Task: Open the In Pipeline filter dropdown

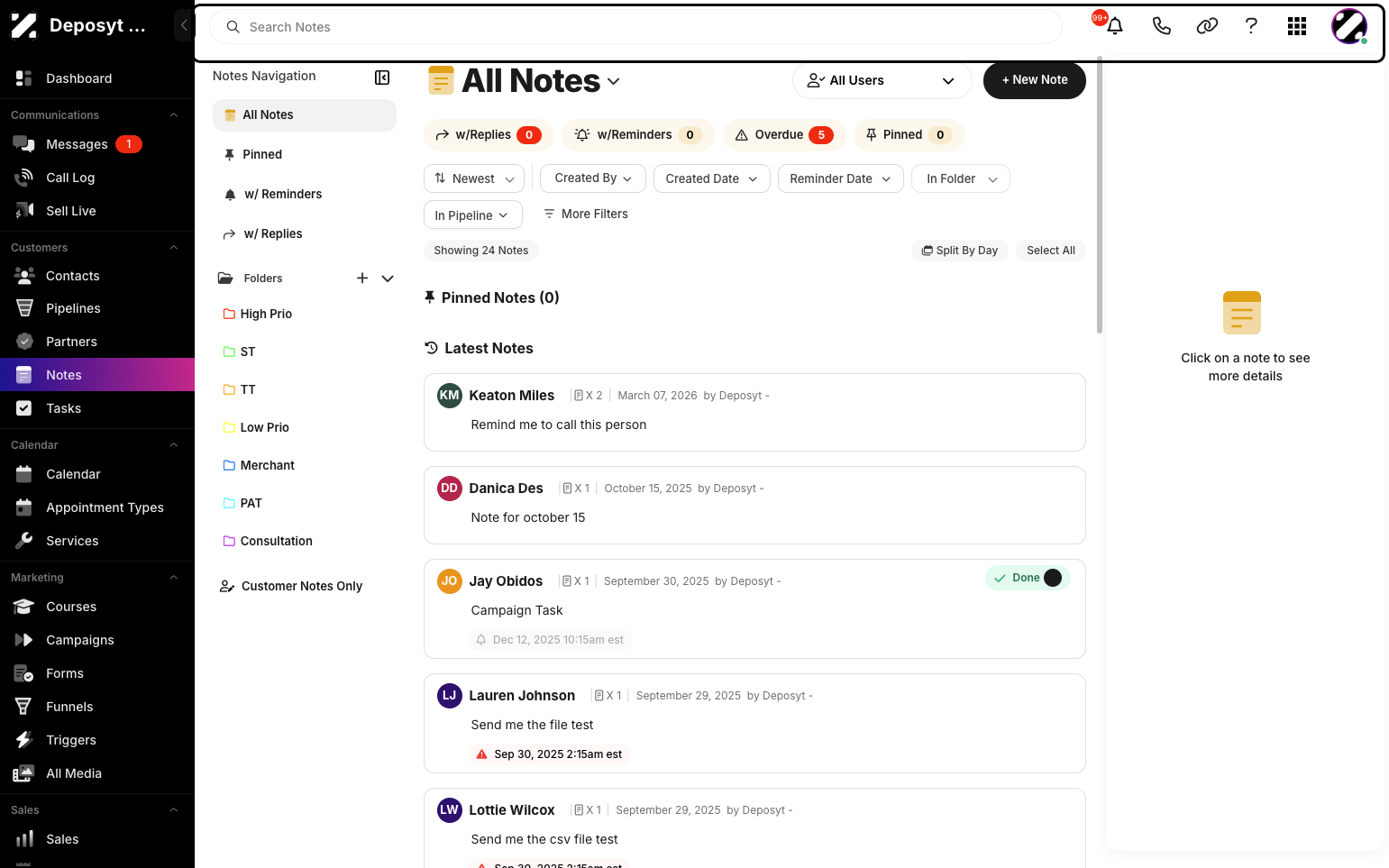Action: [x=473, y=215]
